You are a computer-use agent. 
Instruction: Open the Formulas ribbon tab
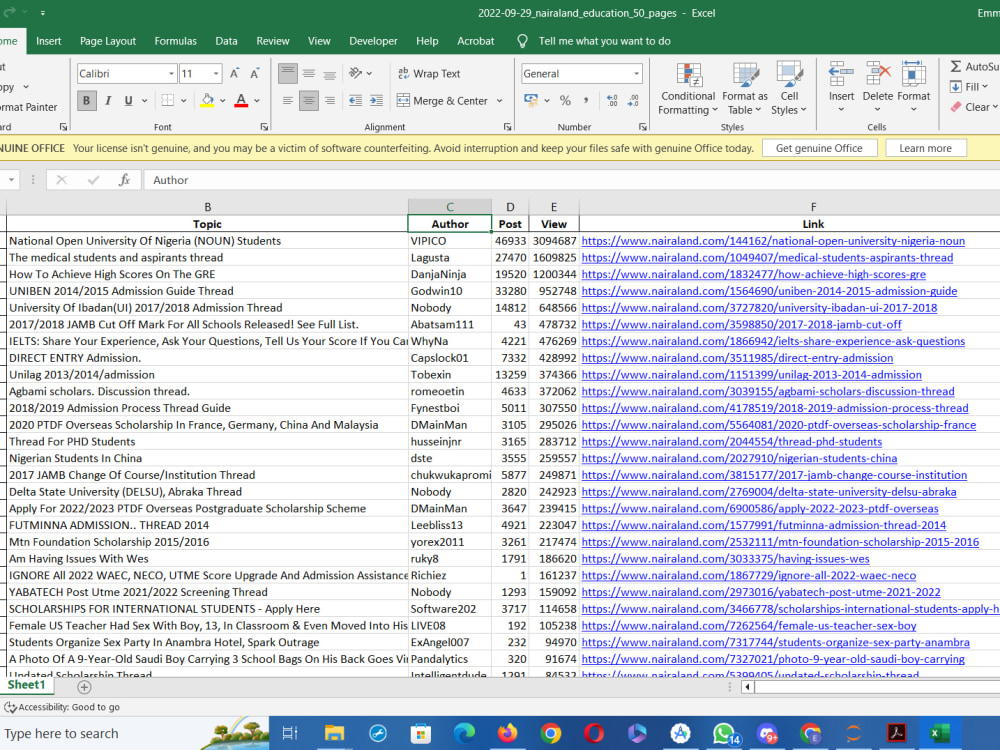[x=175, y=41]
